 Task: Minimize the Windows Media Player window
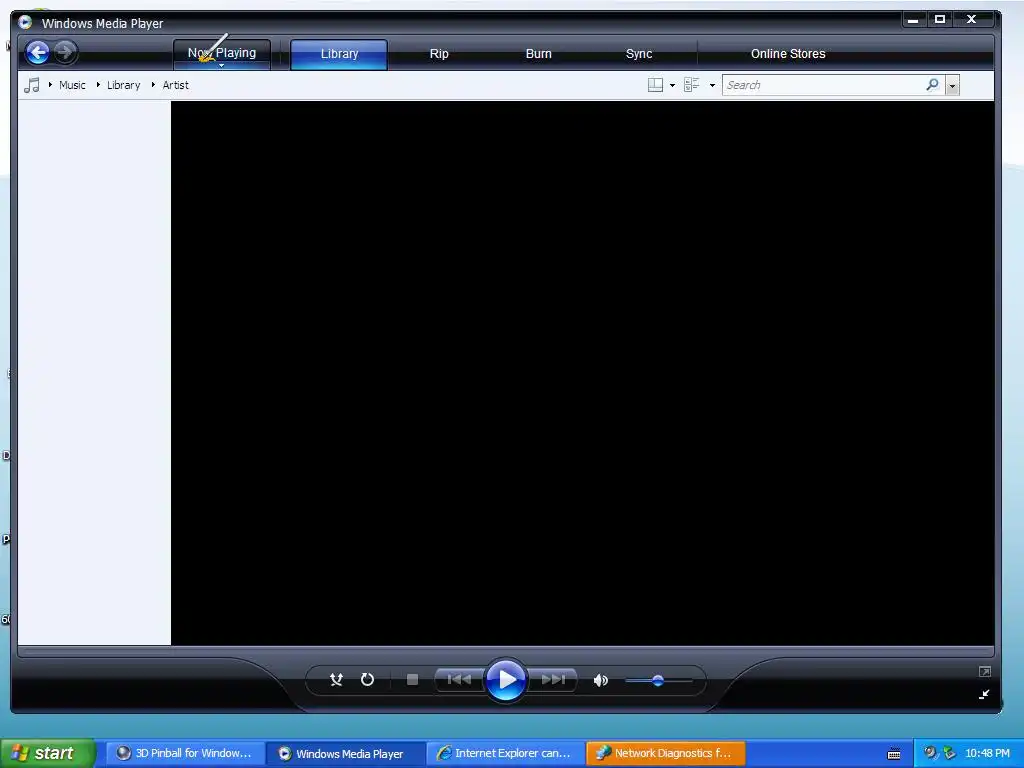tap(914, 20)
